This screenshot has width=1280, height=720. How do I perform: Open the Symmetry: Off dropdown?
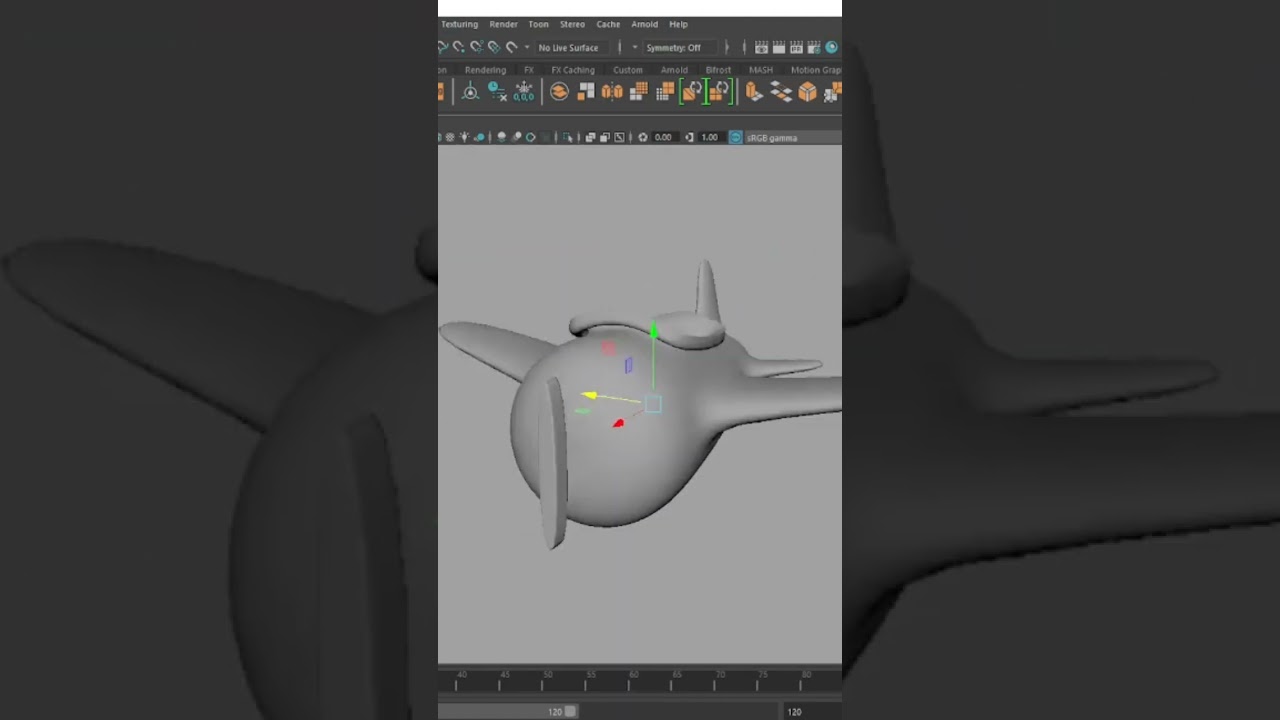(680, 47)
